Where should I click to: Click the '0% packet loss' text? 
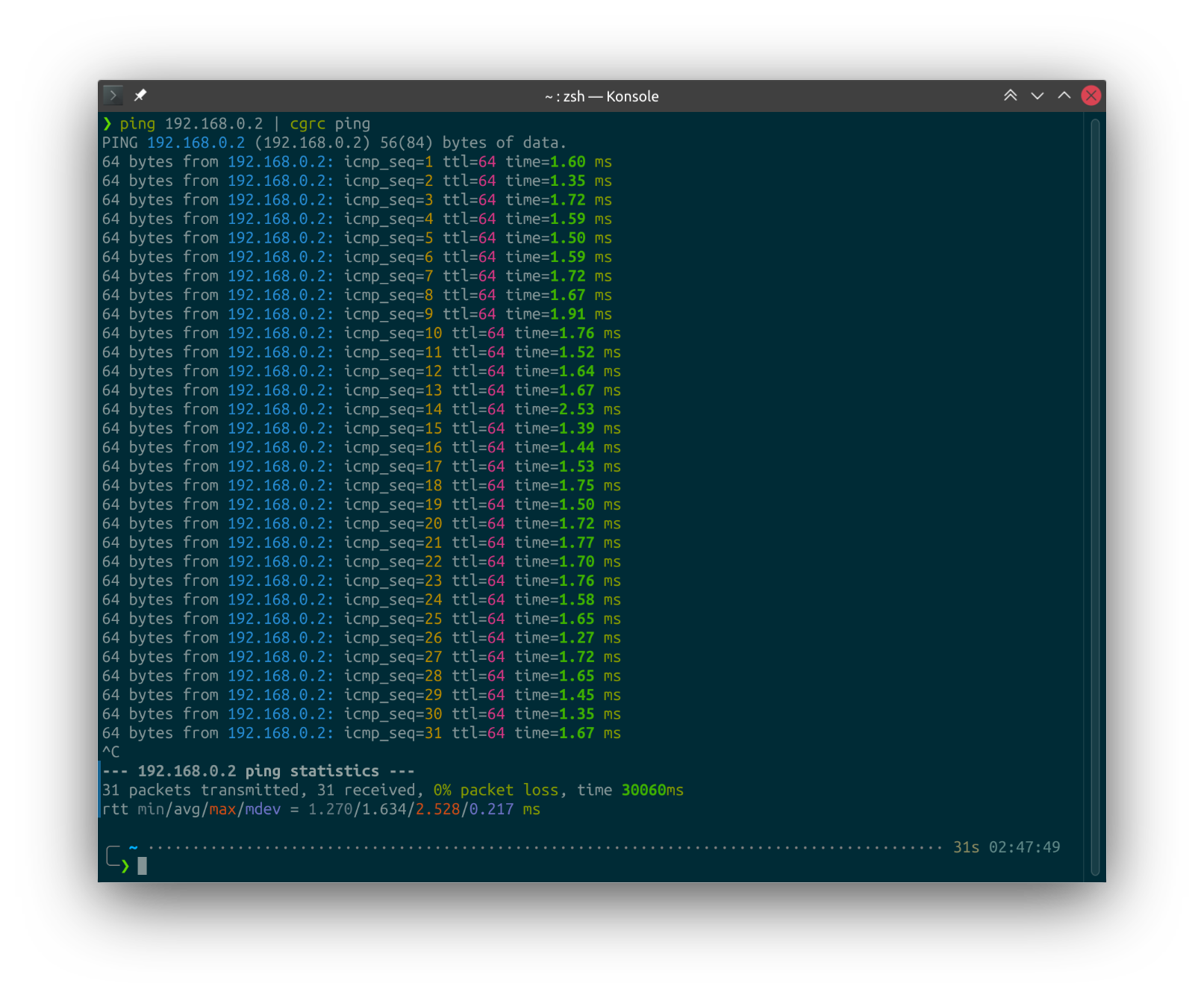tap(496, 790)
